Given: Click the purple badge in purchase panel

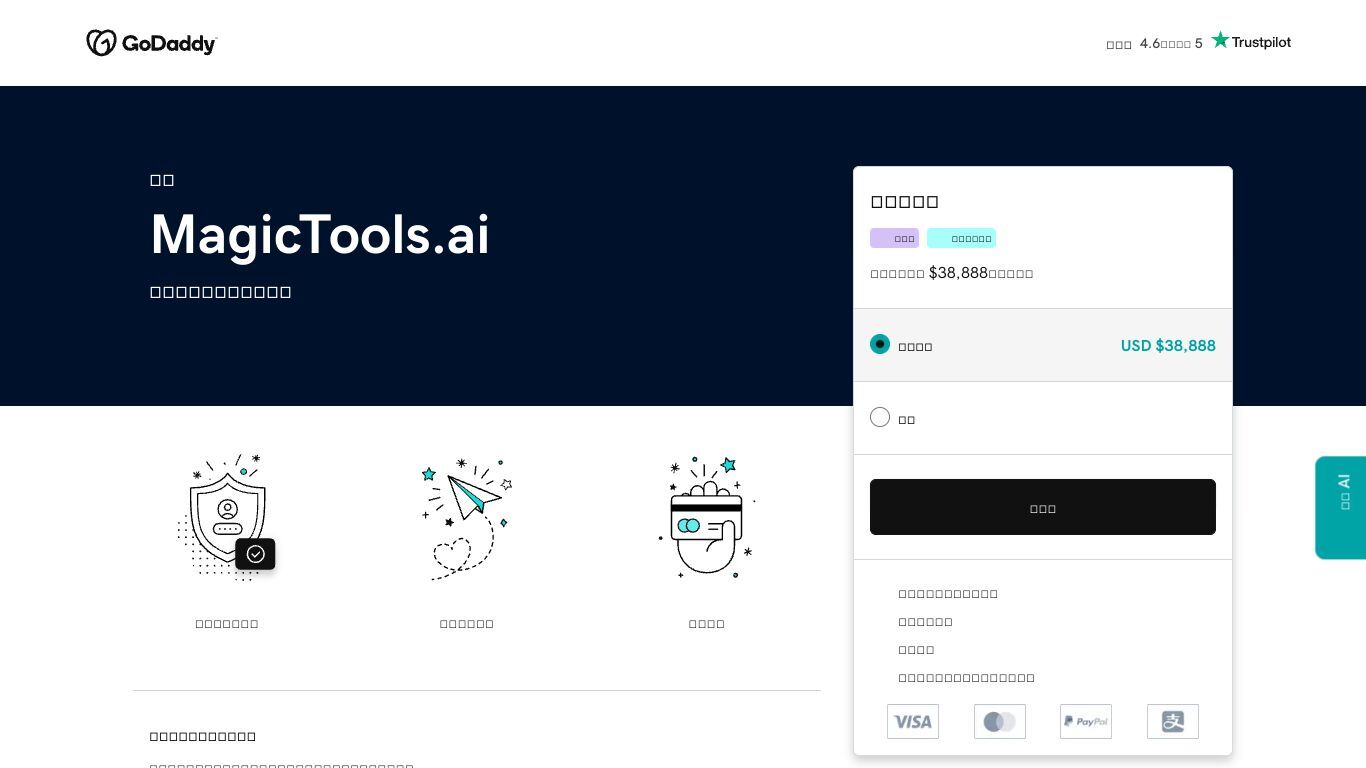Looking at the screenshot, I should pos(894,238).
